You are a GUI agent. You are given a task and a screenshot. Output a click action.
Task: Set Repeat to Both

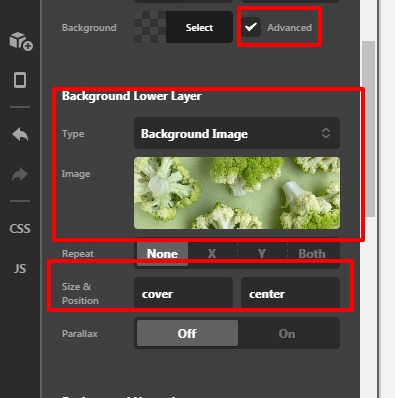click(312, 254)
